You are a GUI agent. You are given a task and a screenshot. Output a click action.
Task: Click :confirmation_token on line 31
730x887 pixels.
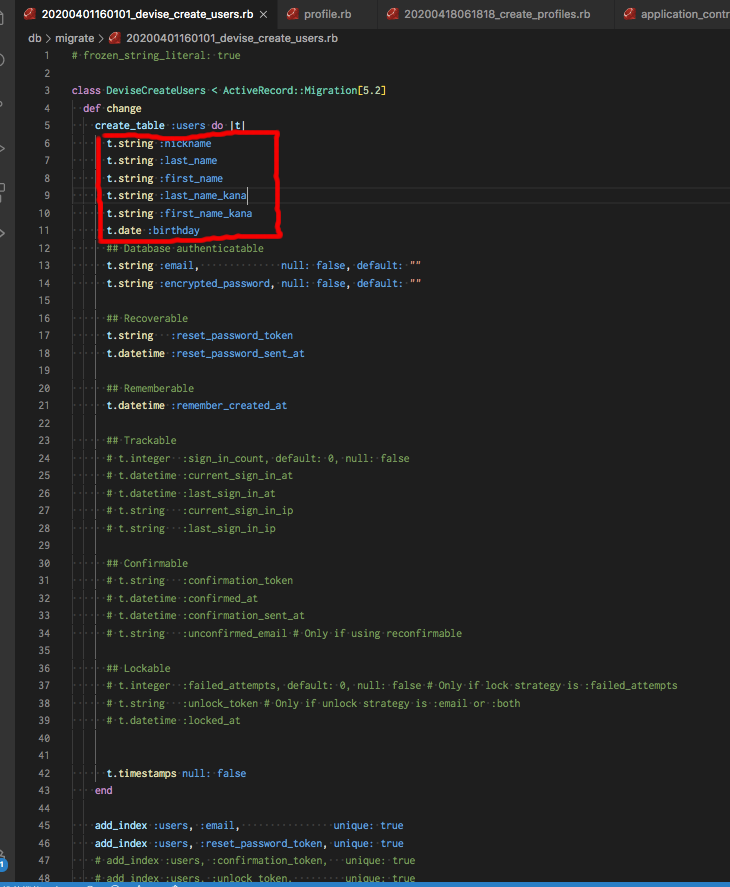tap(237, 581)
